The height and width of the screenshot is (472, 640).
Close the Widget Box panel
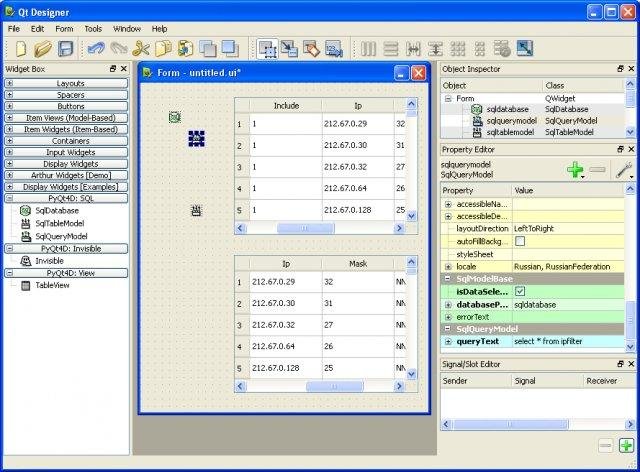[124, 69]
